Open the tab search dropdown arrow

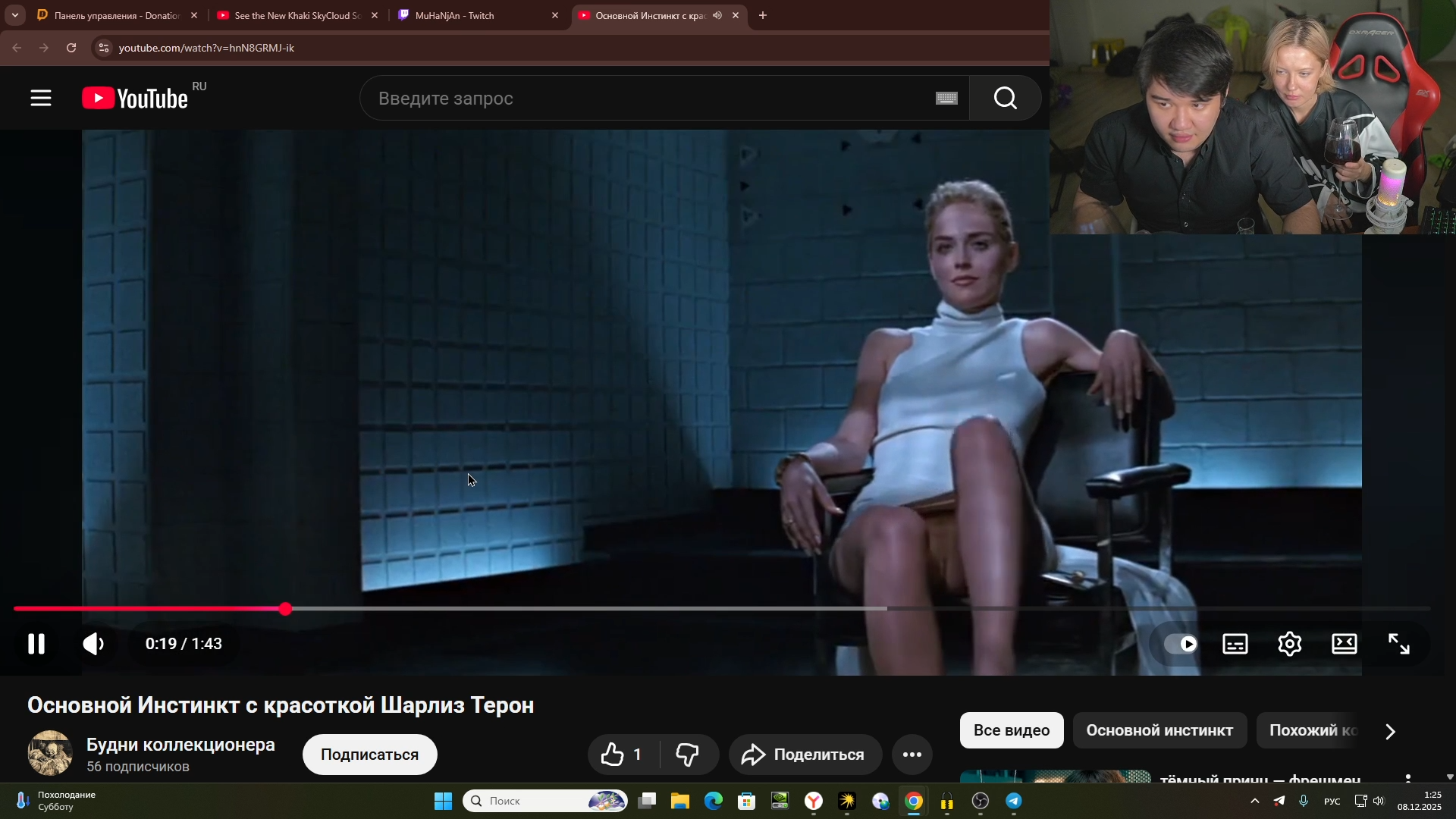(15, 15)
